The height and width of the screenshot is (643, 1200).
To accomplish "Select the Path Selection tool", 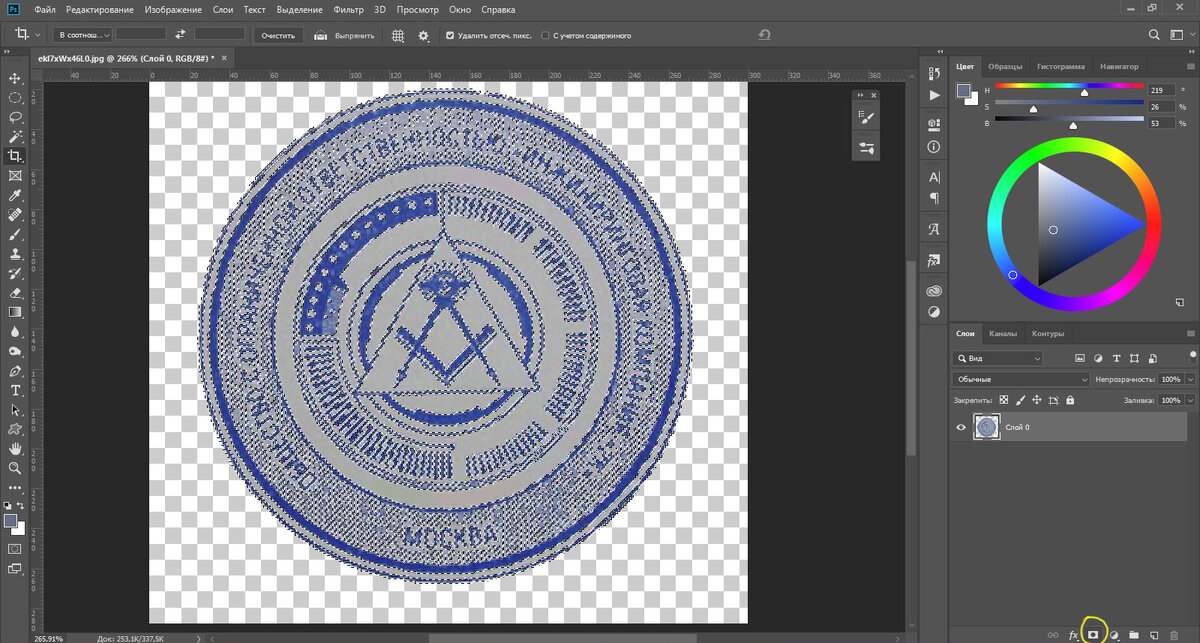I will [x=15, y=409].
